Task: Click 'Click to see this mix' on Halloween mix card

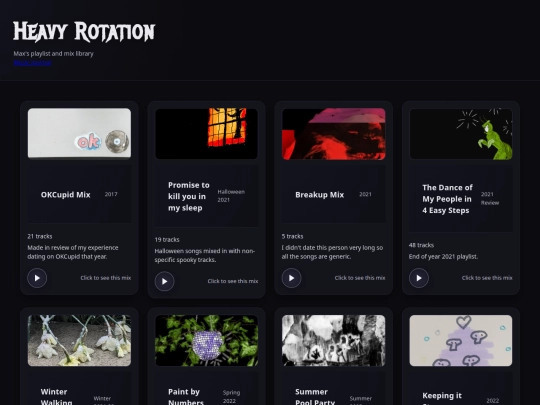Action: pyautogui.click(x=233, y=281)
